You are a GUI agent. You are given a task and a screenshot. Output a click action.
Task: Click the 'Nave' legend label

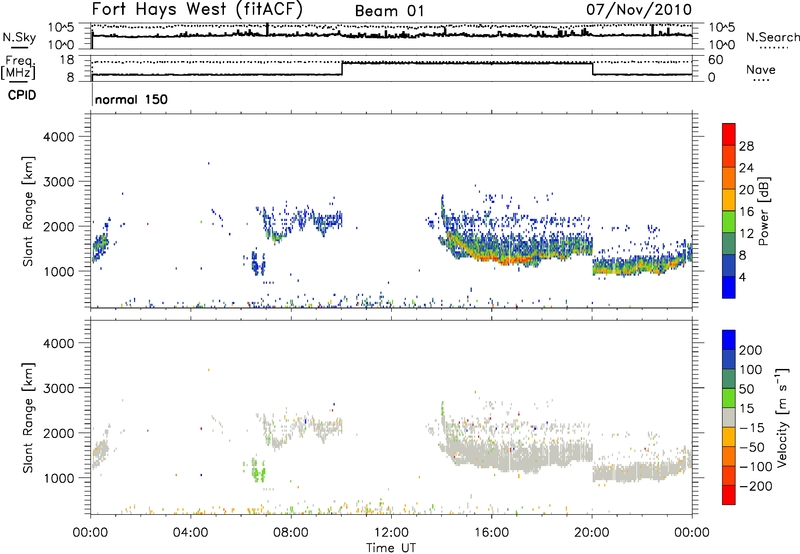pyautogui.click(x=761, y=69)
